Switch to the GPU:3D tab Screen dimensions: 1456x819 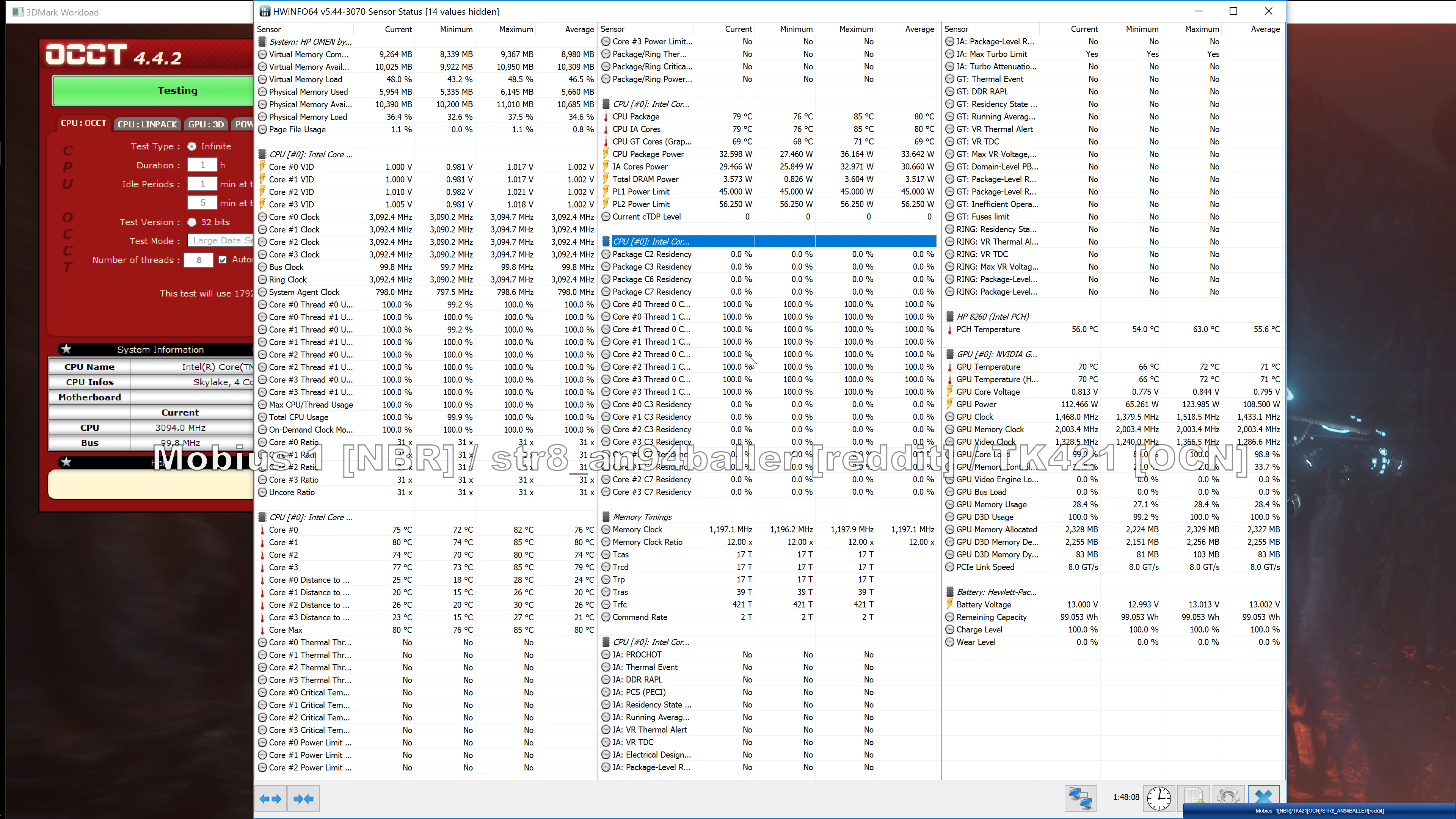click(x=206, y=124)
